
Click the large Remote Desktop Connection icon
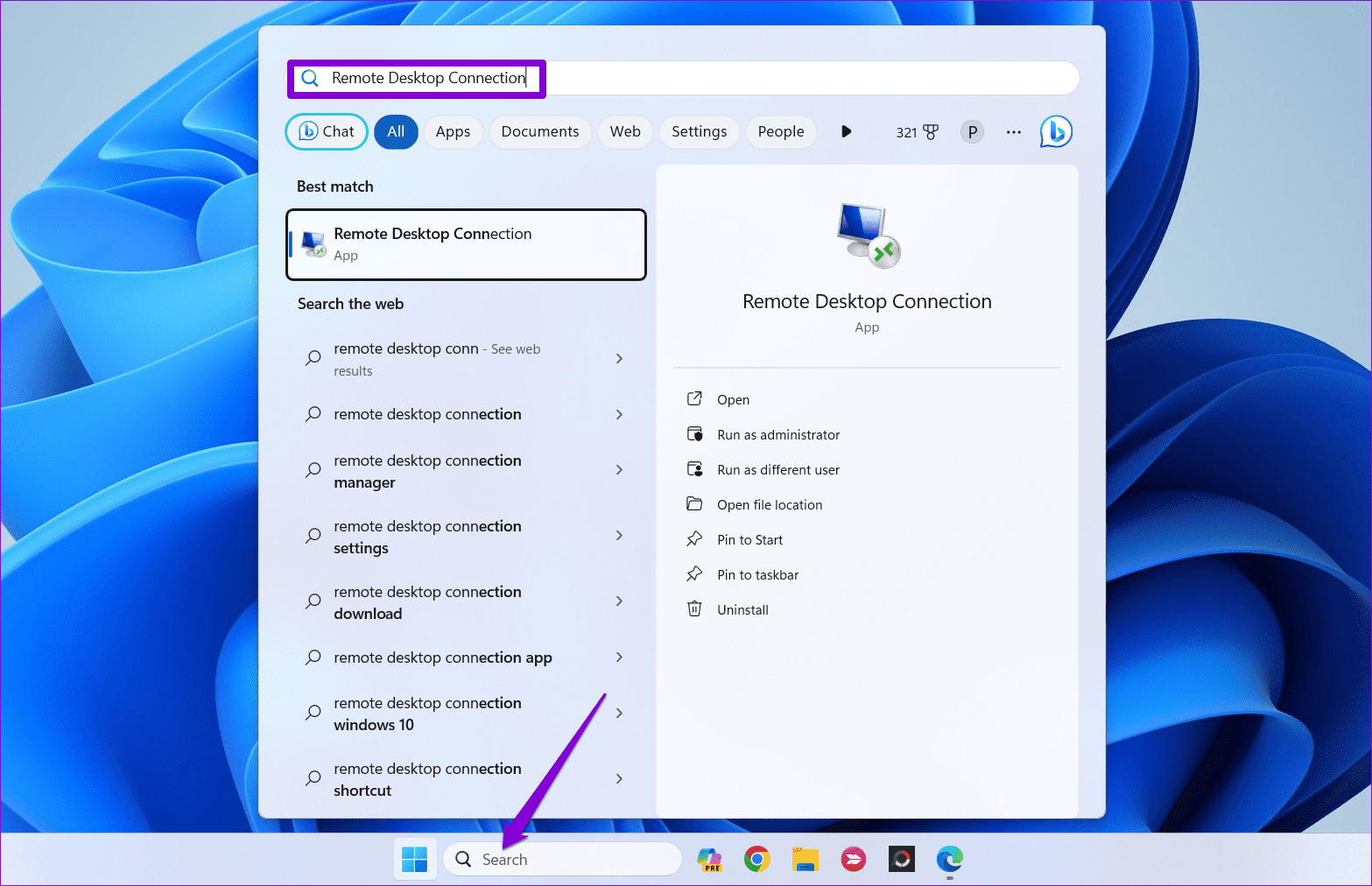[868, 235]
